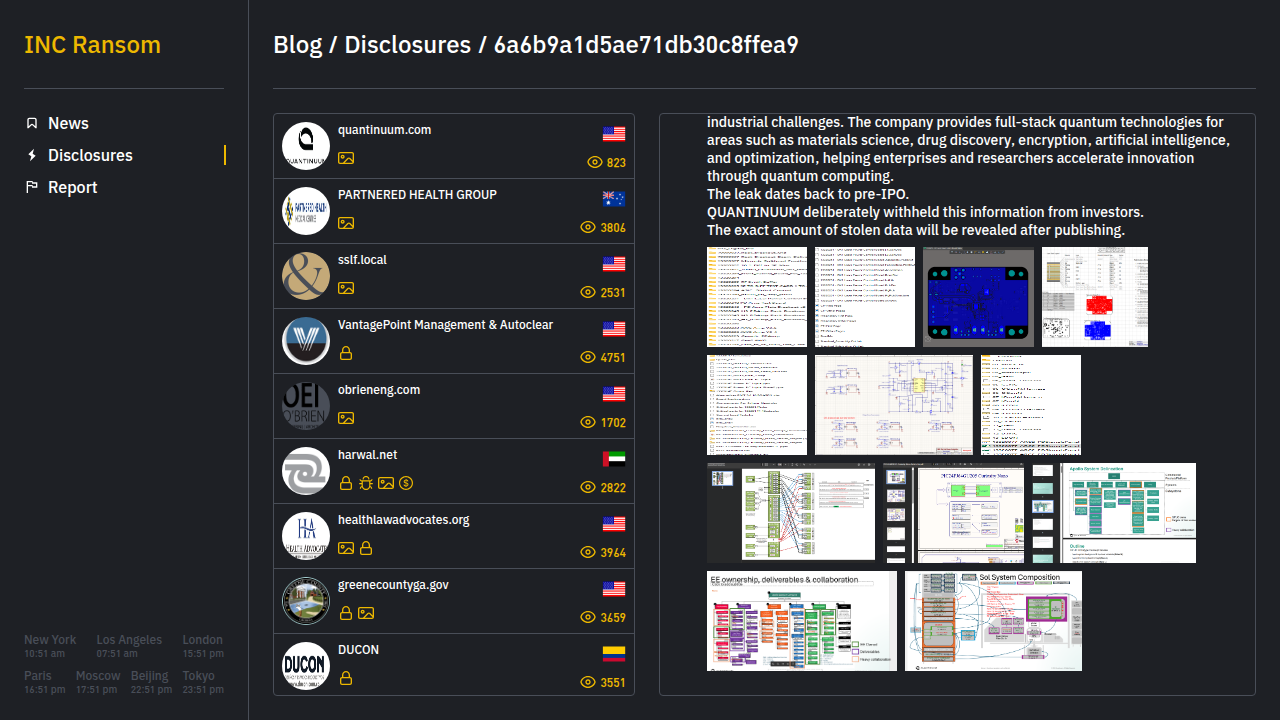Image resolution: width=1280 pixels, height=720 pixels.
Task: Click the lock icon under DUCON
Action: pos(346,678)
